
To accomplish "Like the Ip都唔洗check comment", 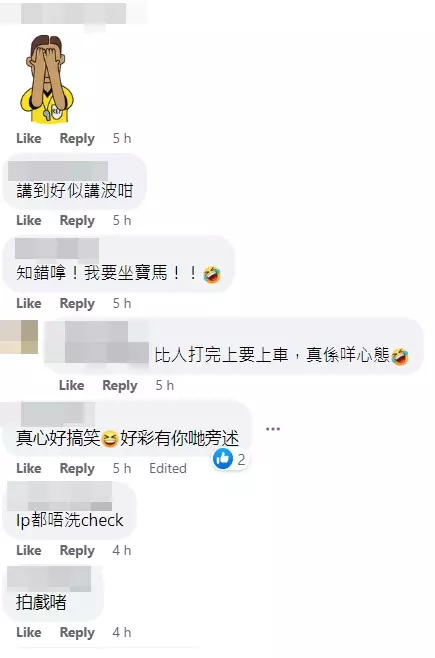I will point(29,550).
